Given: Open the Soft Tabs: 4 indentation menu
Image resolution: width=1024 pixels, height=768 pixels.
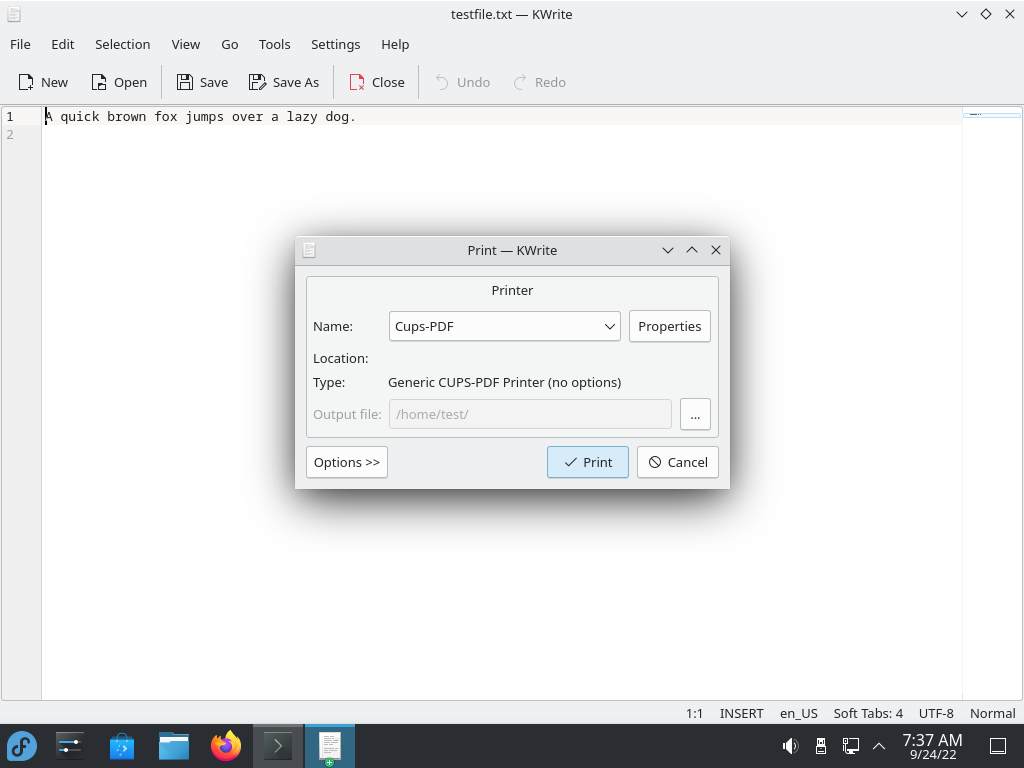Looking at the screenshot, I should [x=868, y=713].
